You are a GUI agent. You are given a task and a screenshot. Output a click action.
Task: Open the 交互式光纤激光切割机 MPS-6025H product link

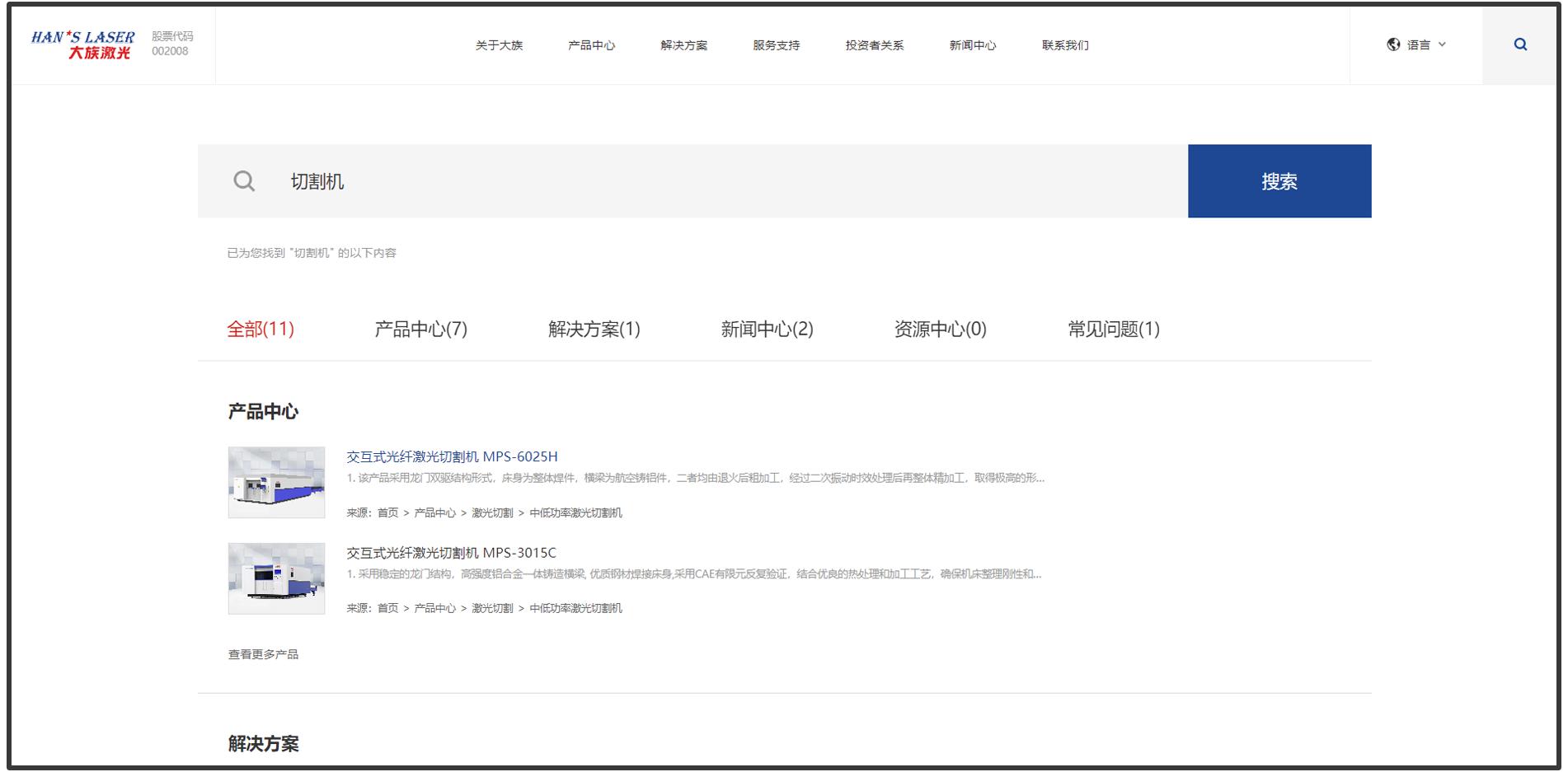pos(452,456)
